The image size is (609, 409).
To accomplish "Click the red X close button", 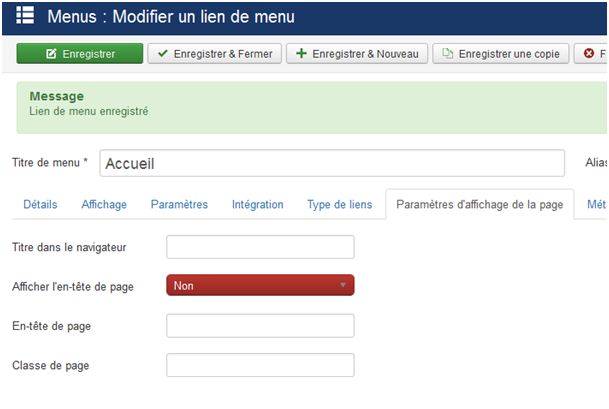I will point(591,54).
